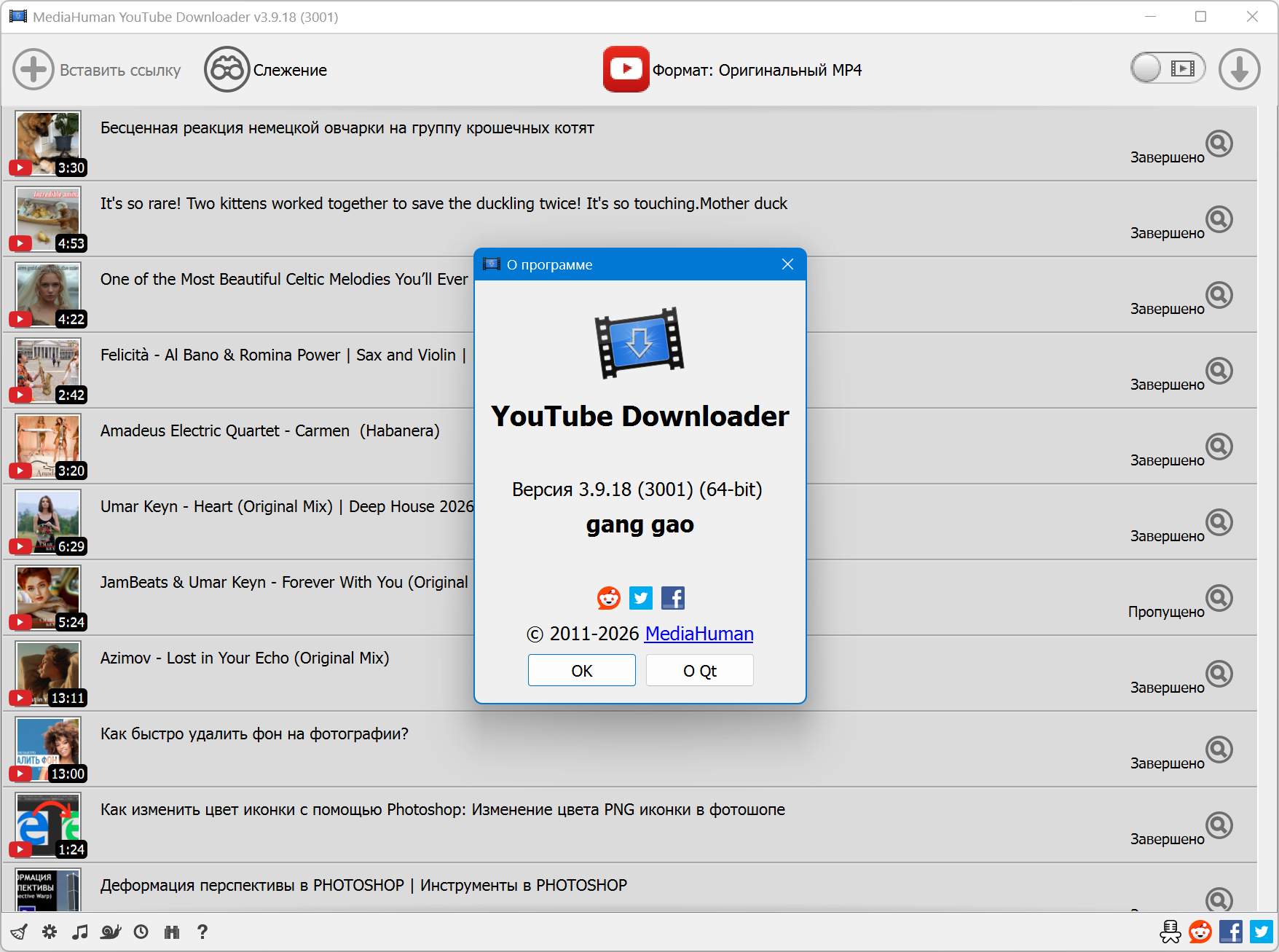Click the broom cleanup icon in bottom bar
1279x952 pixels.
click(x=19, y=932)
